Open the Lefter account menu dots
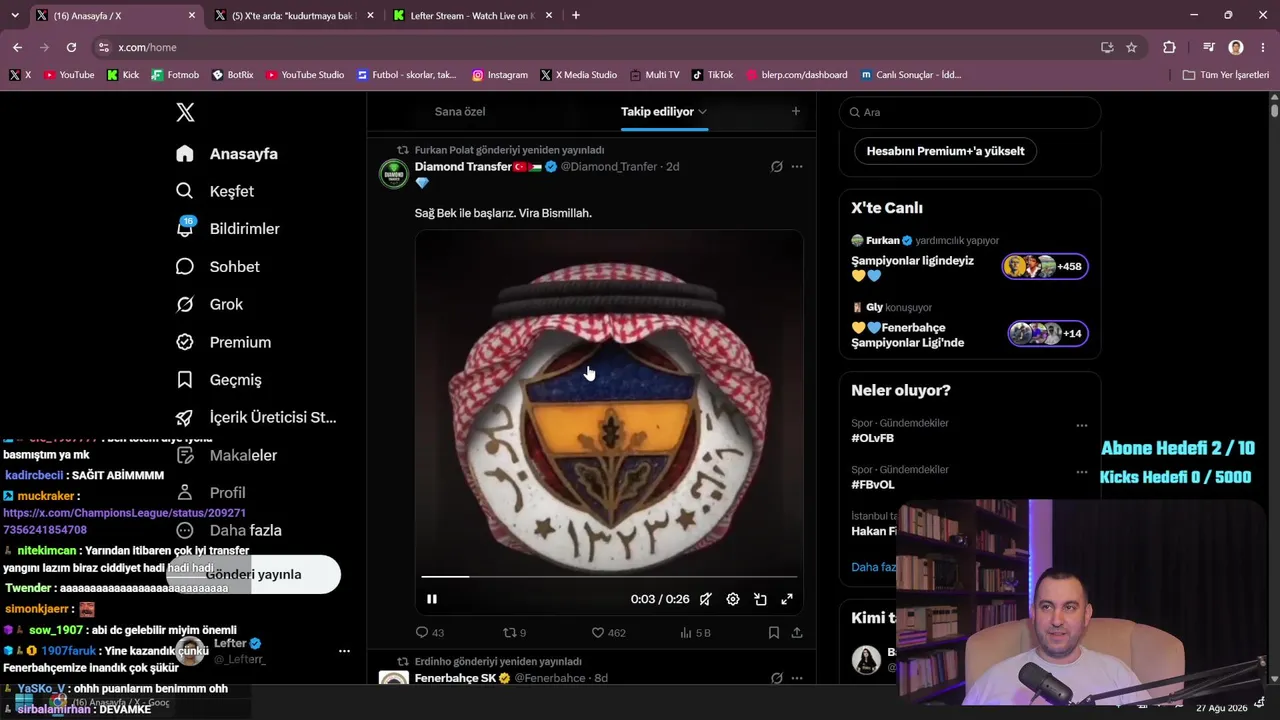This screenshot has height=720, width=1280. (344, 651)
